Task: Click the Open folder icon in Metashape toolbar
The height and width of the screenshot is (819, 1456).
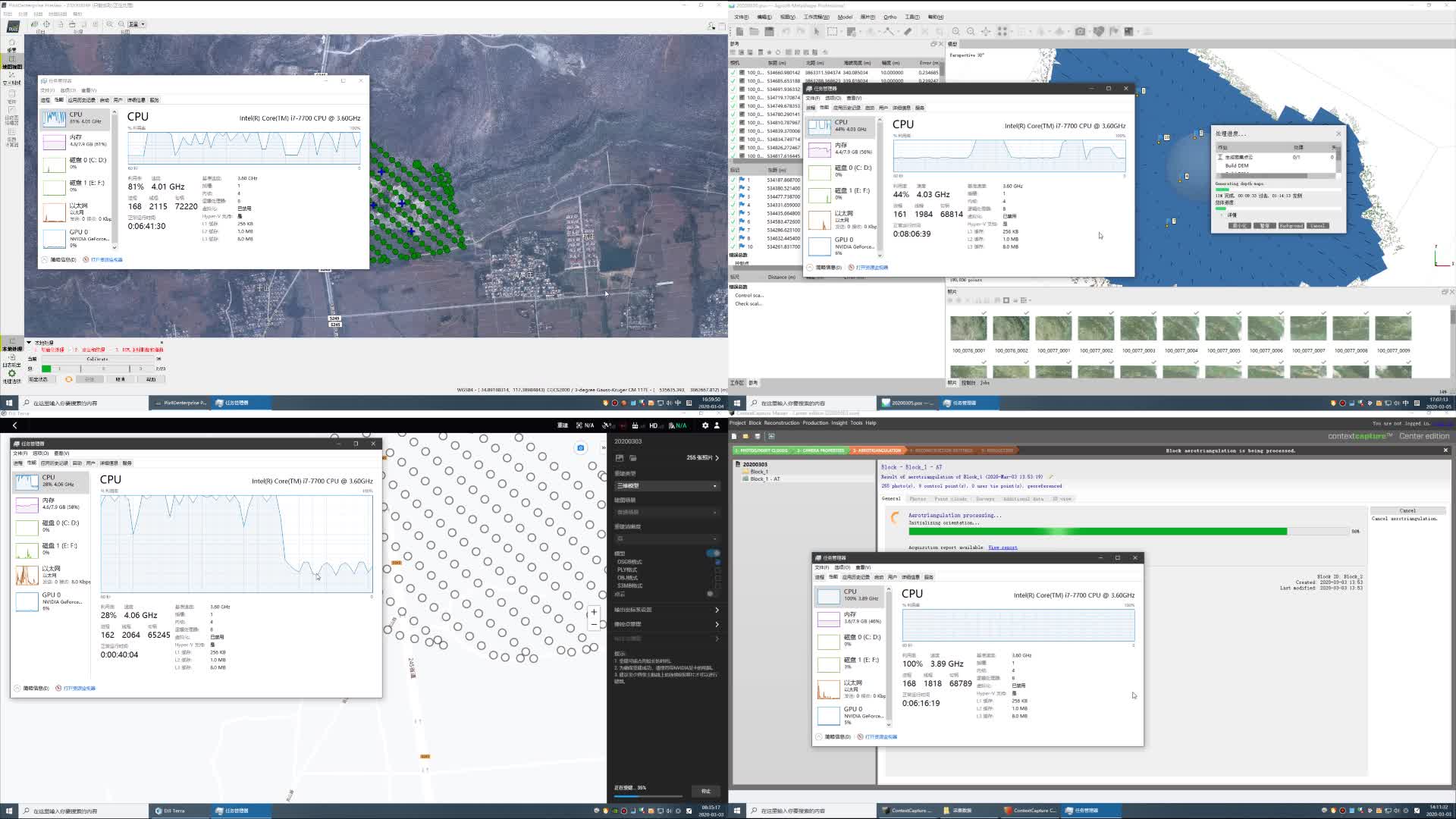Action: point(754,31)
